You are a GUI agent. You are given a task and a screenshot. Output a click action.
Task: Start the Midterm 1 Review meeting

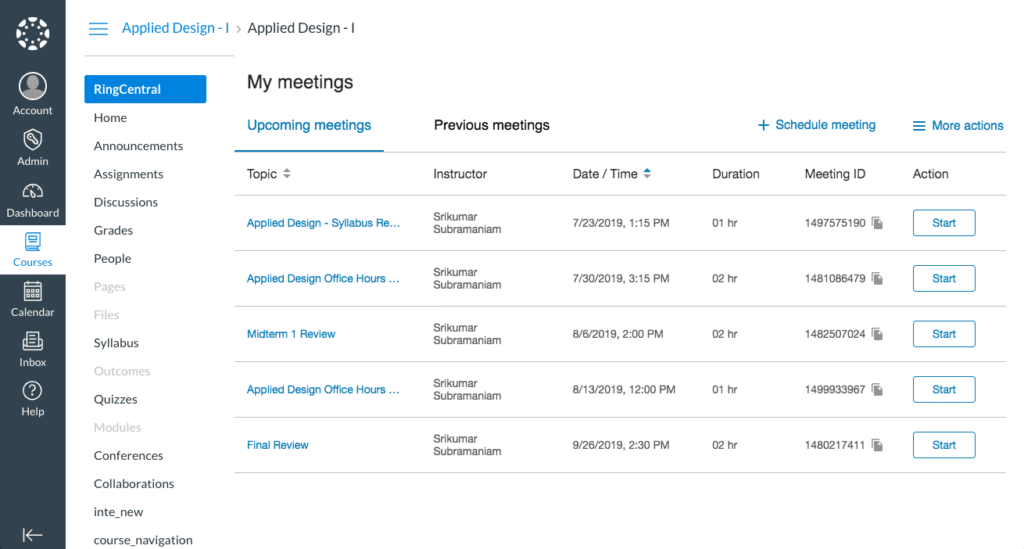(943, 334)
